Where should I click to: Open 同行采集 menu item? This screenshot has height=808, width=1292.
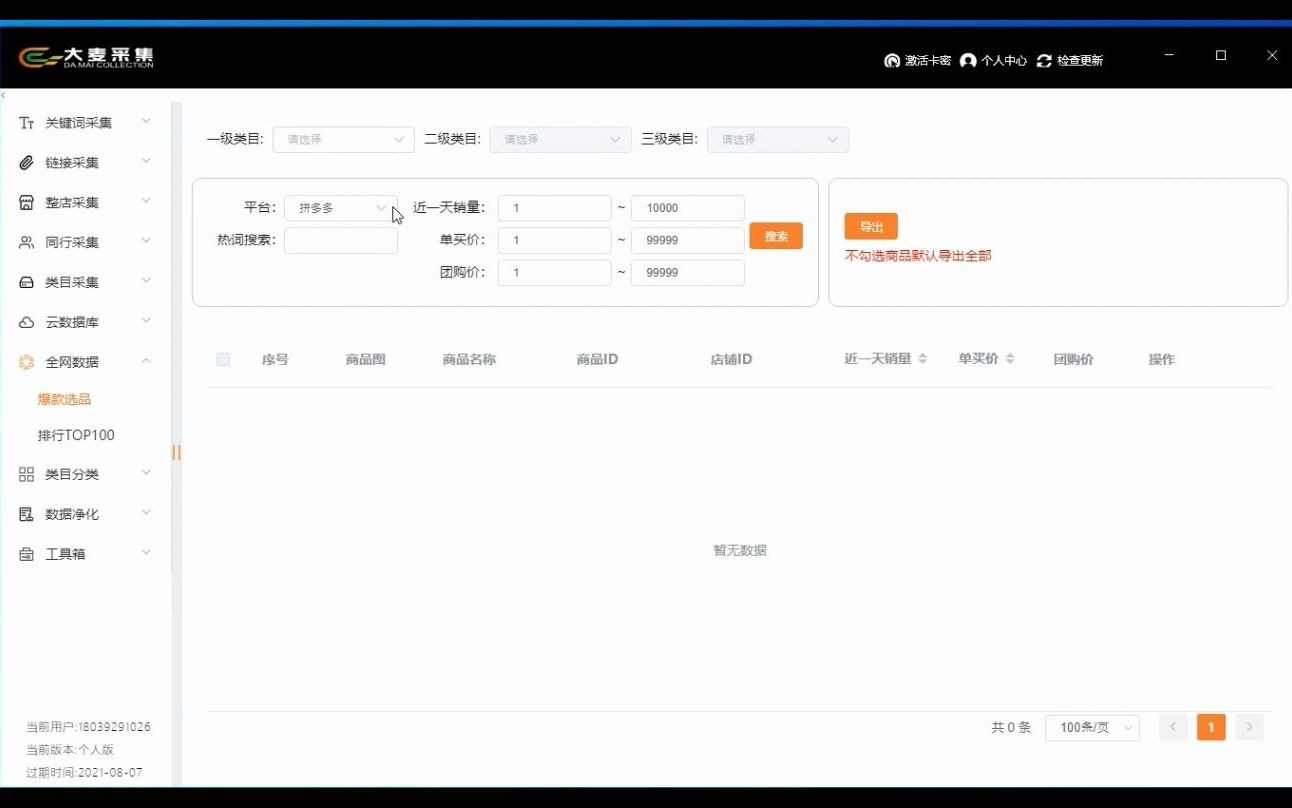(72, 243)
